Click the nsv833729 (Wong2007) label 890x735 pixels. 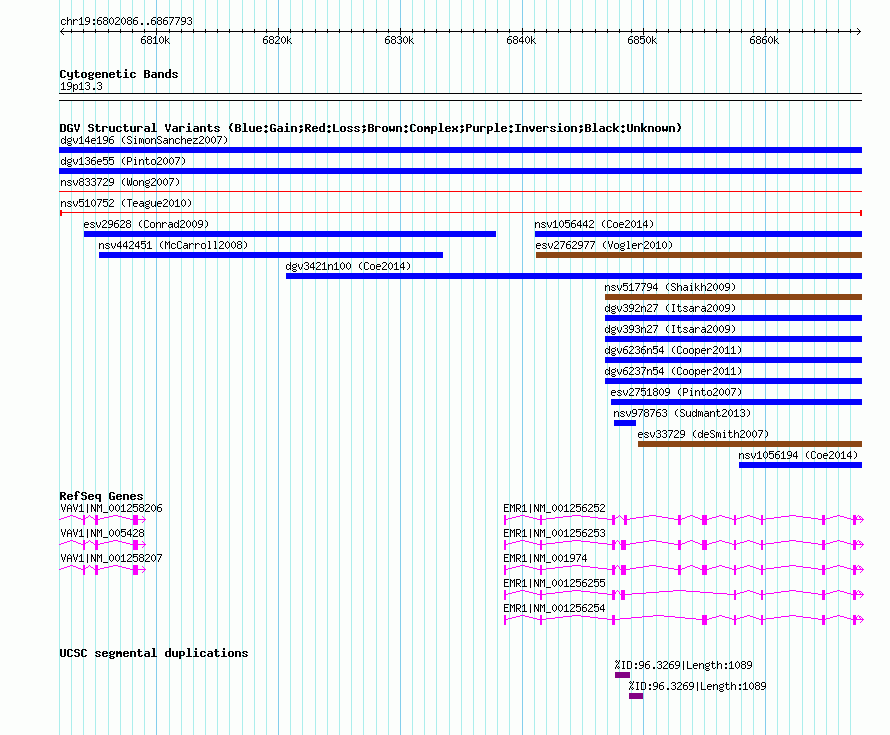pyautogui.click(x=120, y=182)
